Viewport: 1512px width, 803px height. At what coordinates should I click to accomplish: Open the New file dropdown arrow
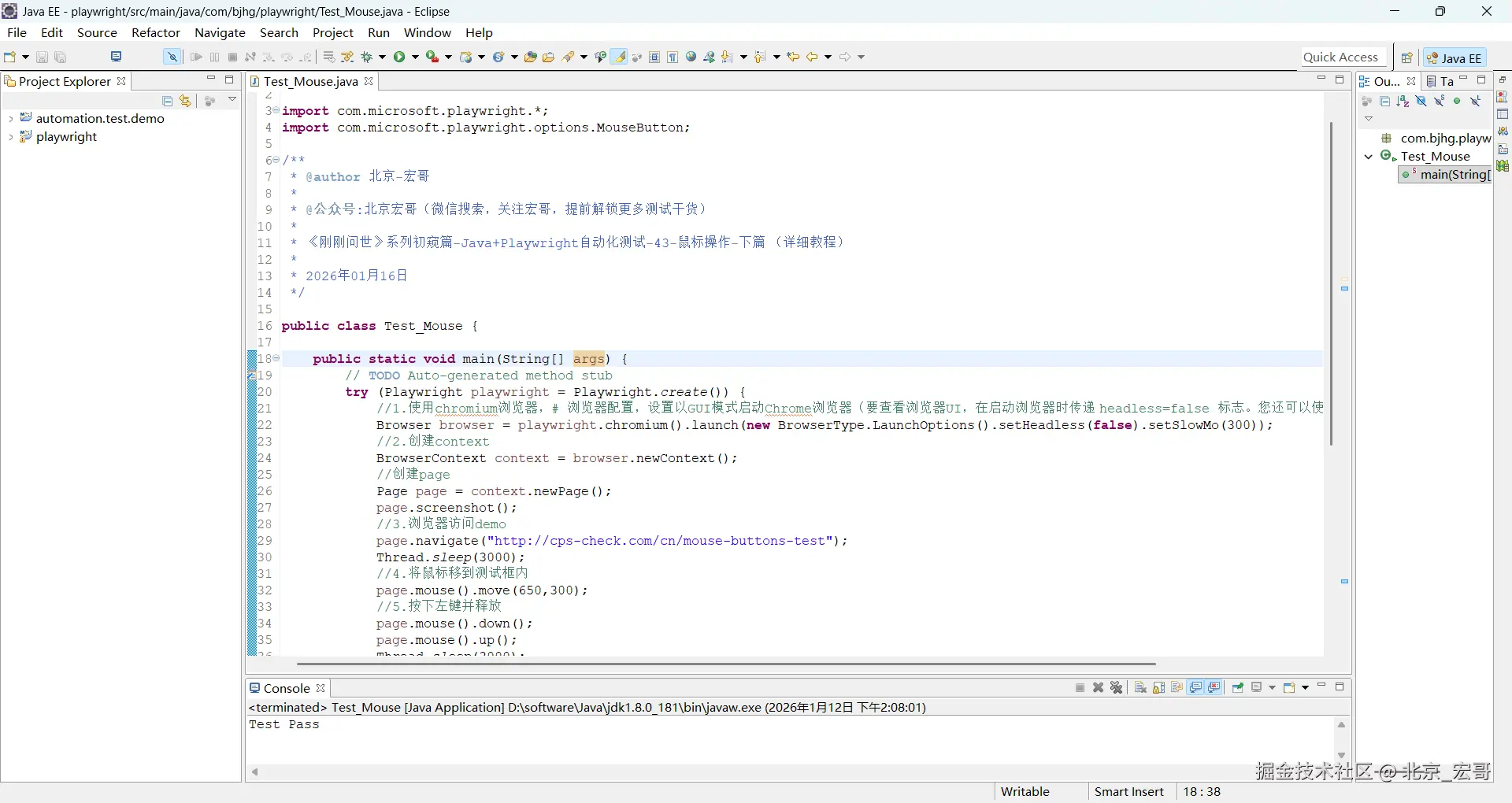25,57
